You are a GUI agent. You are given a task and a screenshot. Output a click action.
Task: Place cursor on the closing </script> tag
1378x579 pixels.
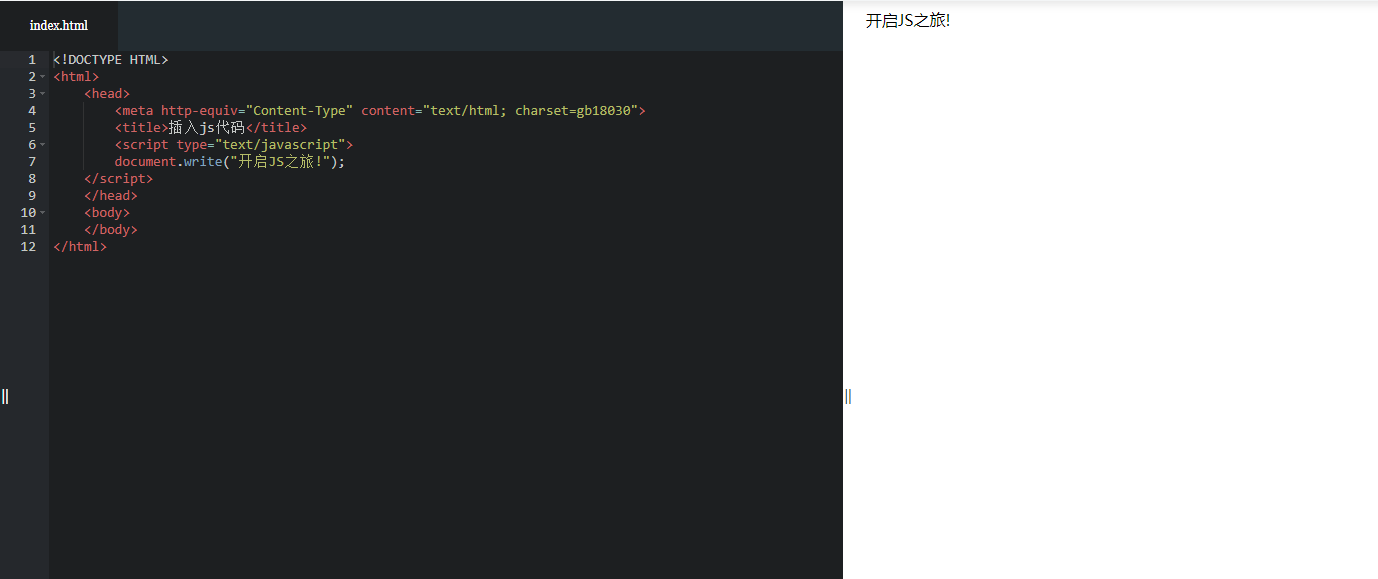pyautogui.click(x=119, y=179)
